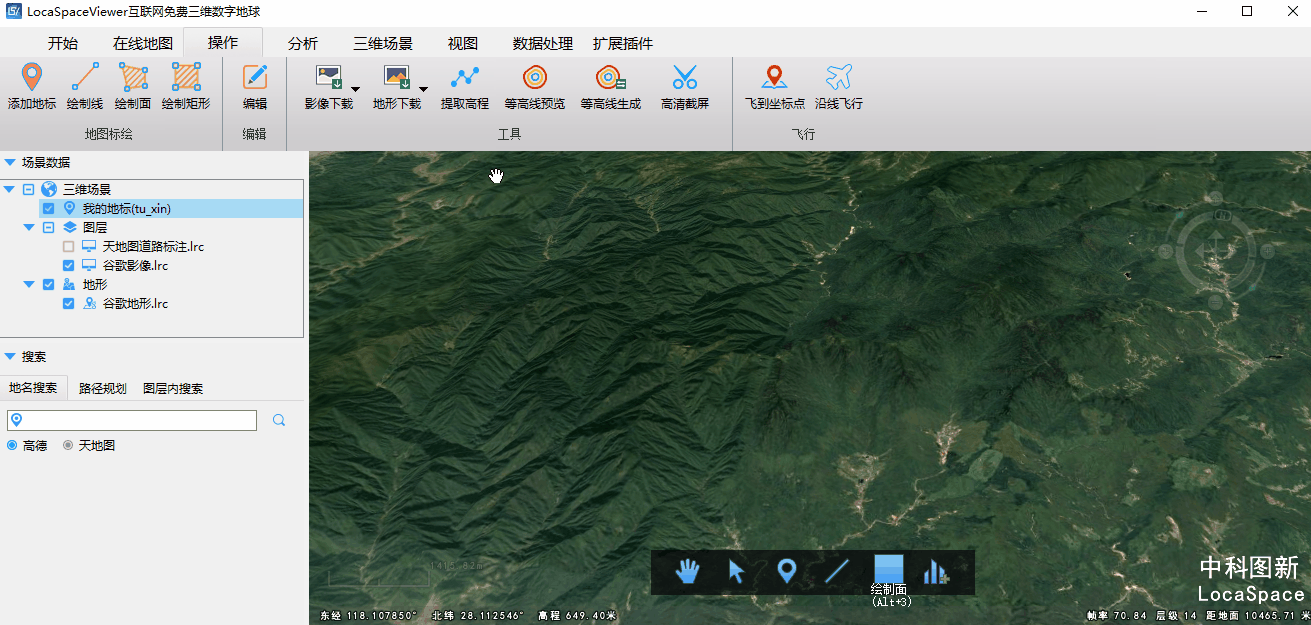Select 我的地标(tu_xin) tree row text

point(127,208)
